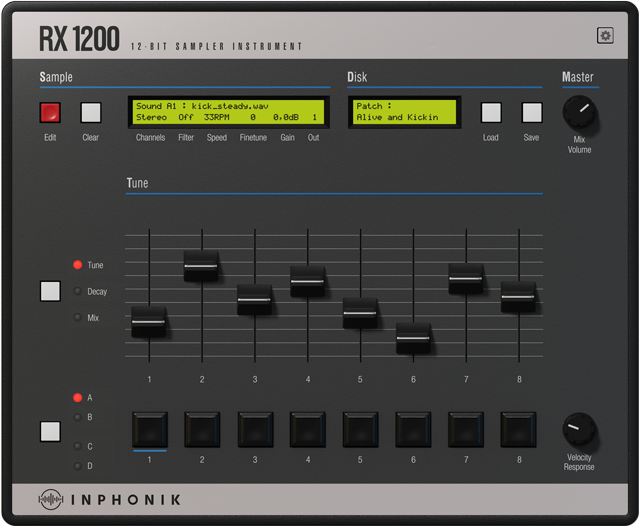Click the fader 1 handle
This screenshot has height=526, width=640.
coord(149,322)
